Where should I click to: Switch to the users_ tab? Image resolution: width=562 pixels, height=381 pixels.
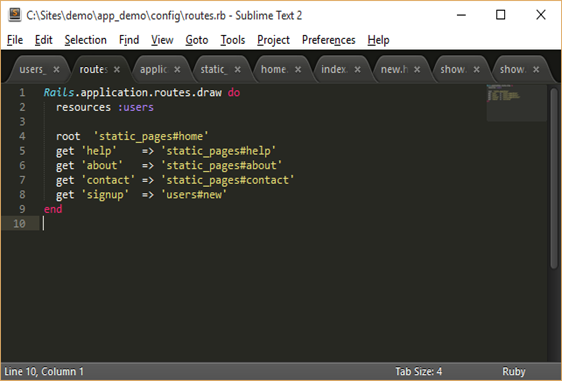(x=33, y=69)
